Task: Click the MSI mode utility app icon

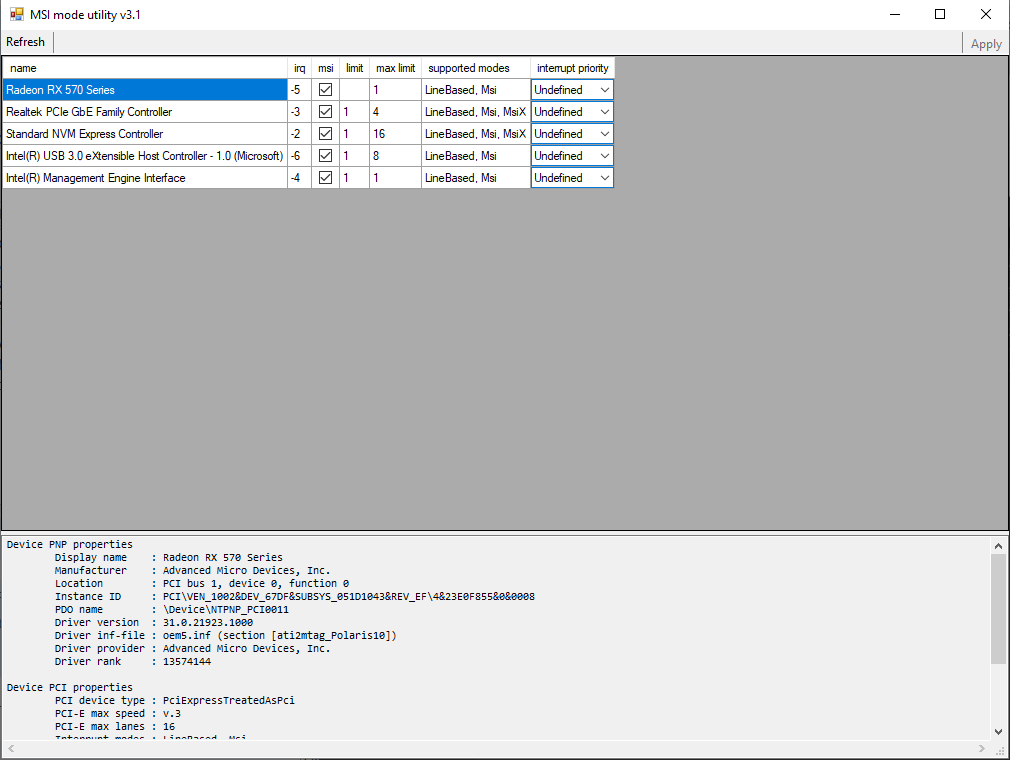Action: coord(17,14)
